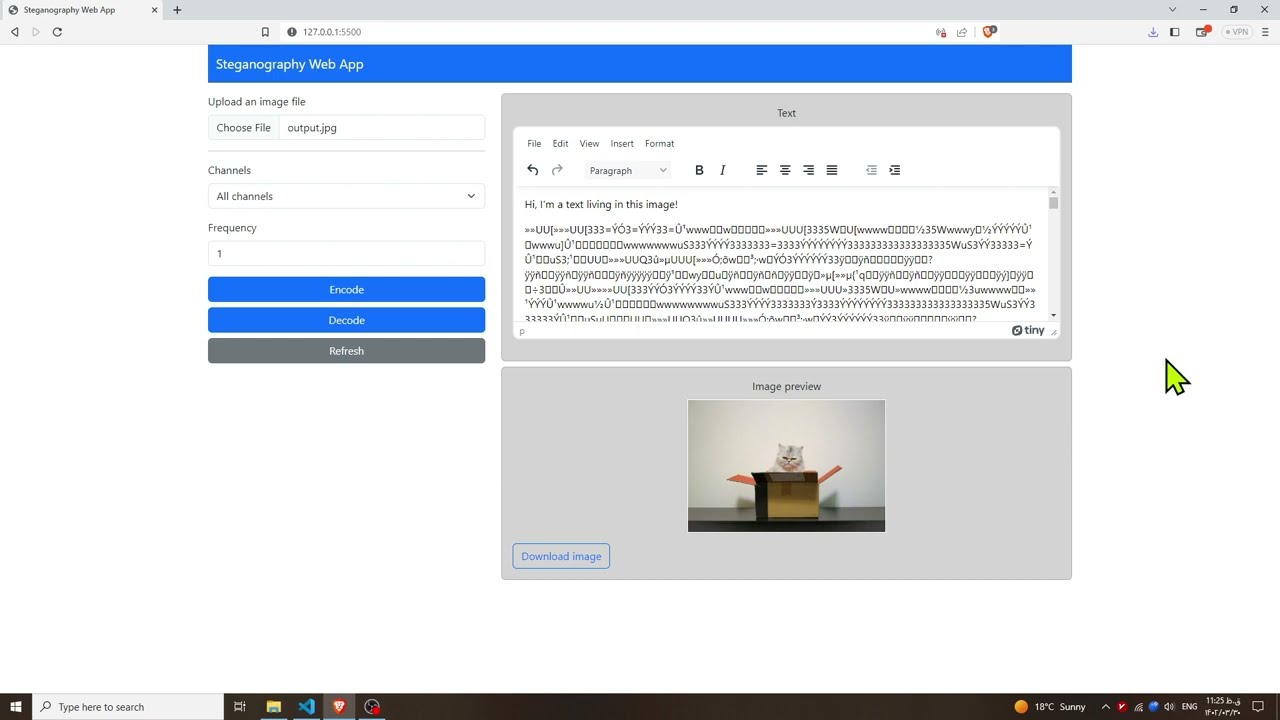Click the share page icon in address bar
Image resolution: width=1280 pixels, height=720 pixels.
[x=962, y=32]
